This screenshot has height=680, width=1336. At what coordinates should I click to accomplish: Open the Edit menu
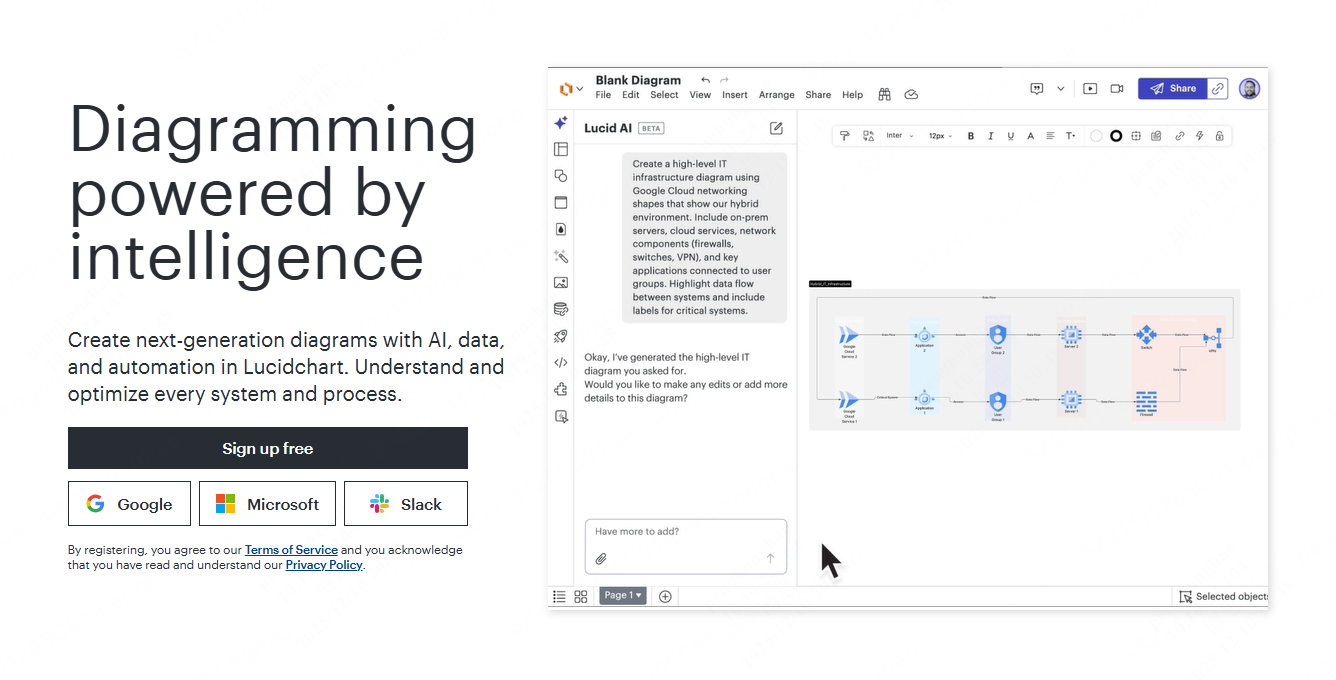630,95
